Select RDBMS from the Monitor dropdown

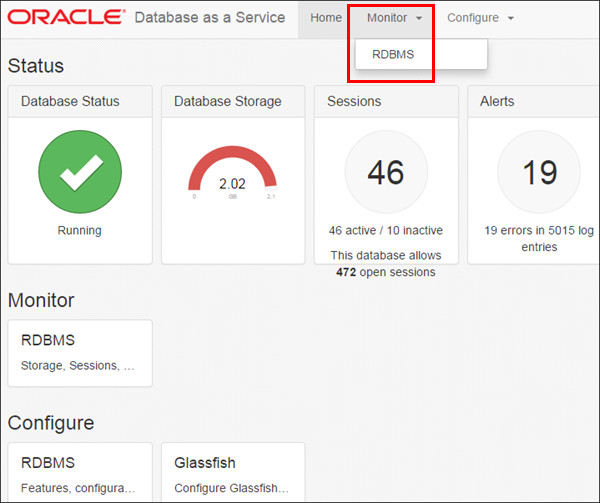393,54
